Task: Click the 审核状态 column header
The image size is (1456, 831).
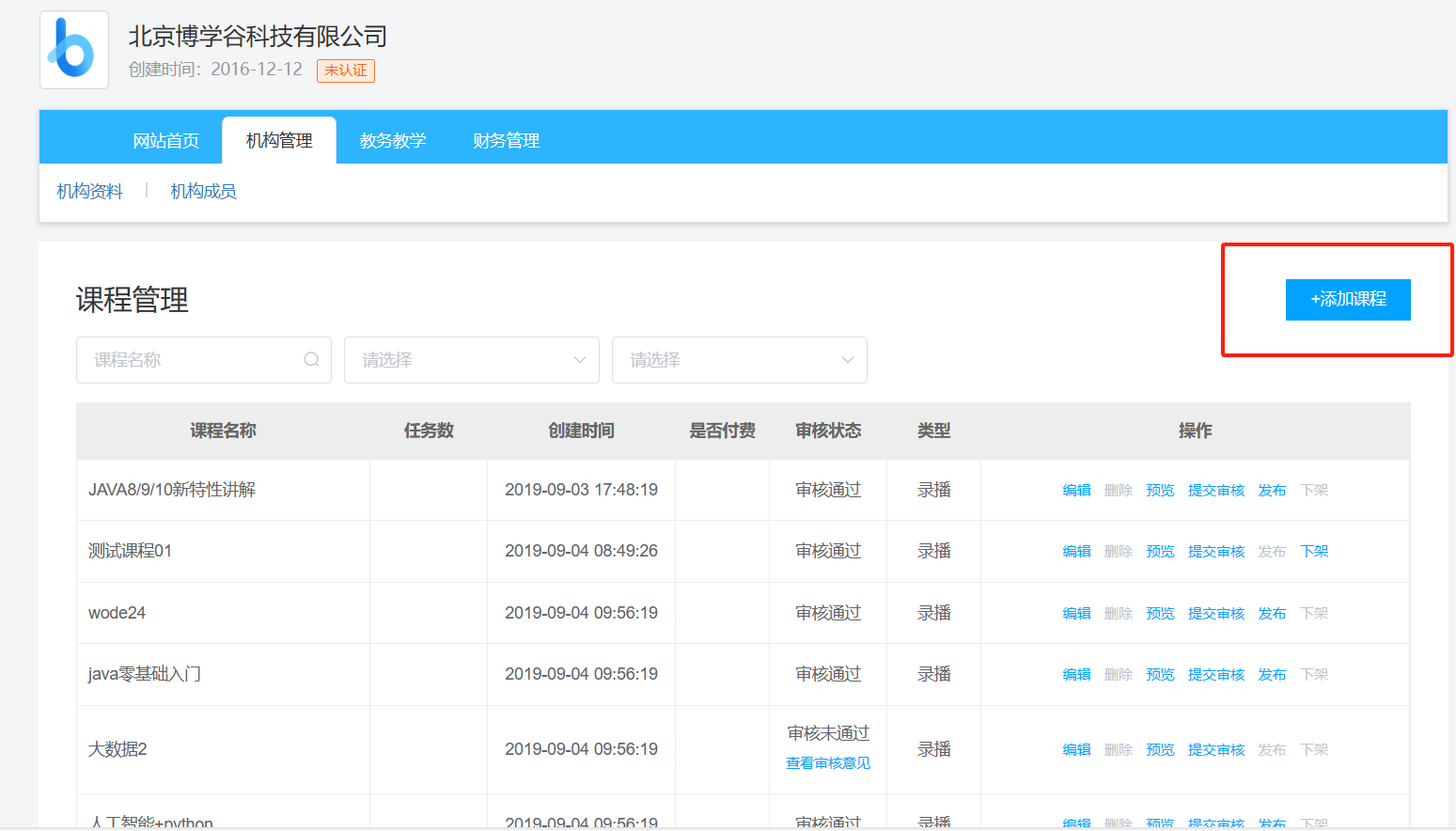Action: (x=828, y=431)
